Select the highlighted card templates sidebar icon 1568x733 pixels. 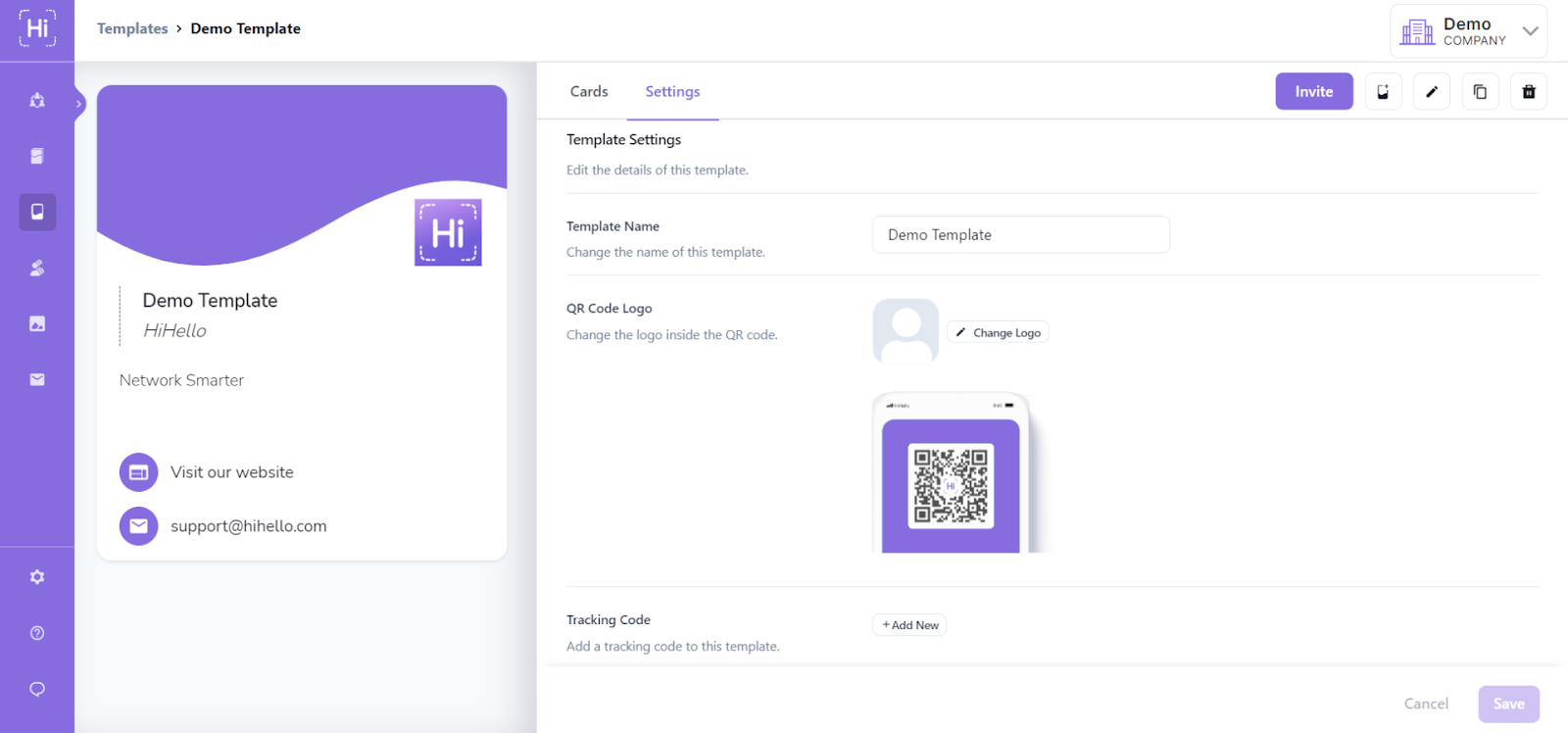(x=37, y=212)
